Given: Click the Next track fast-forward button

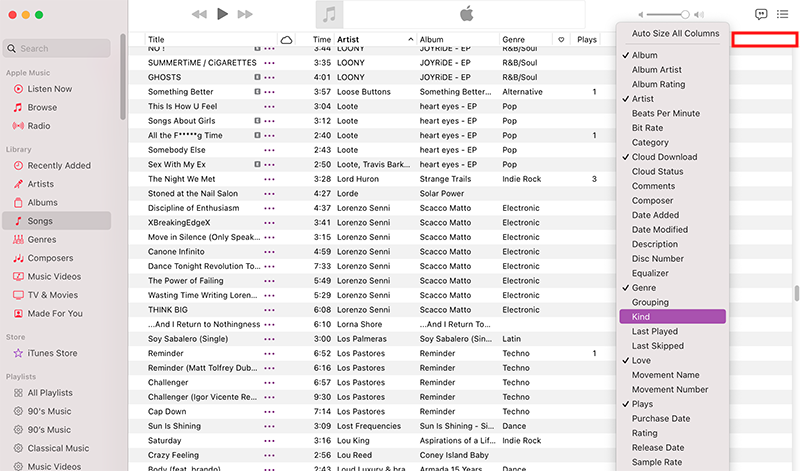Looking at the screenshot, I should (245, 14).
